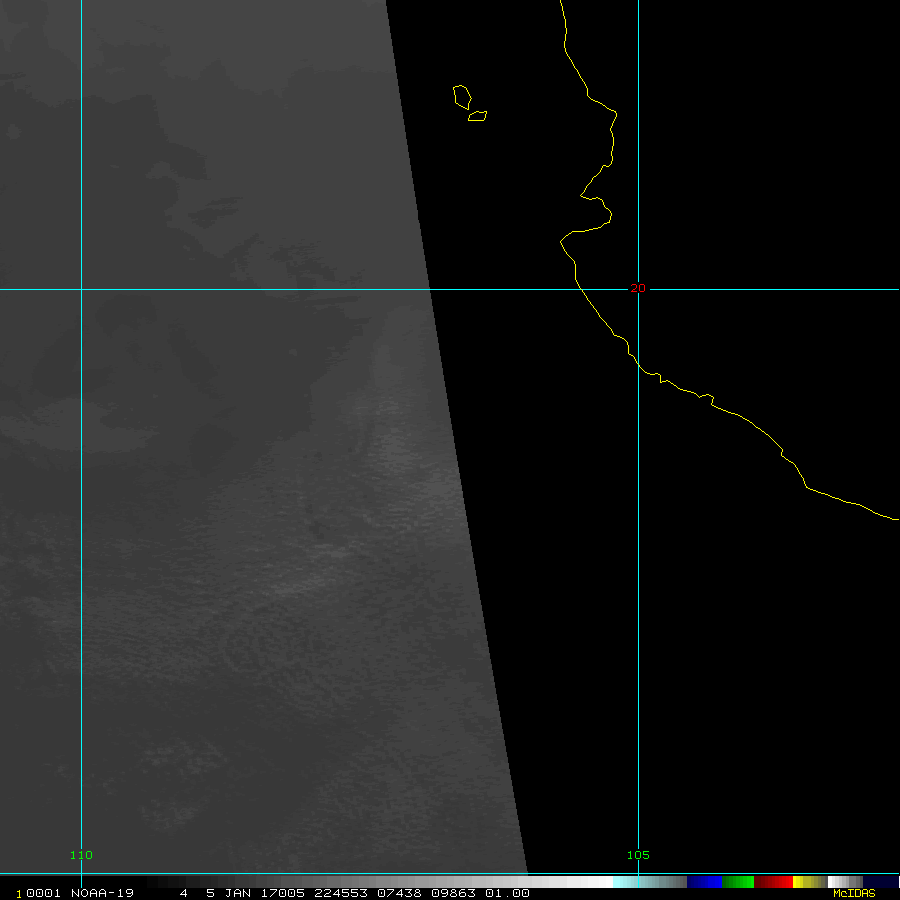Pick the green segment of color bar
This screenshot has width=900, height=900.
tap(738, 882)
